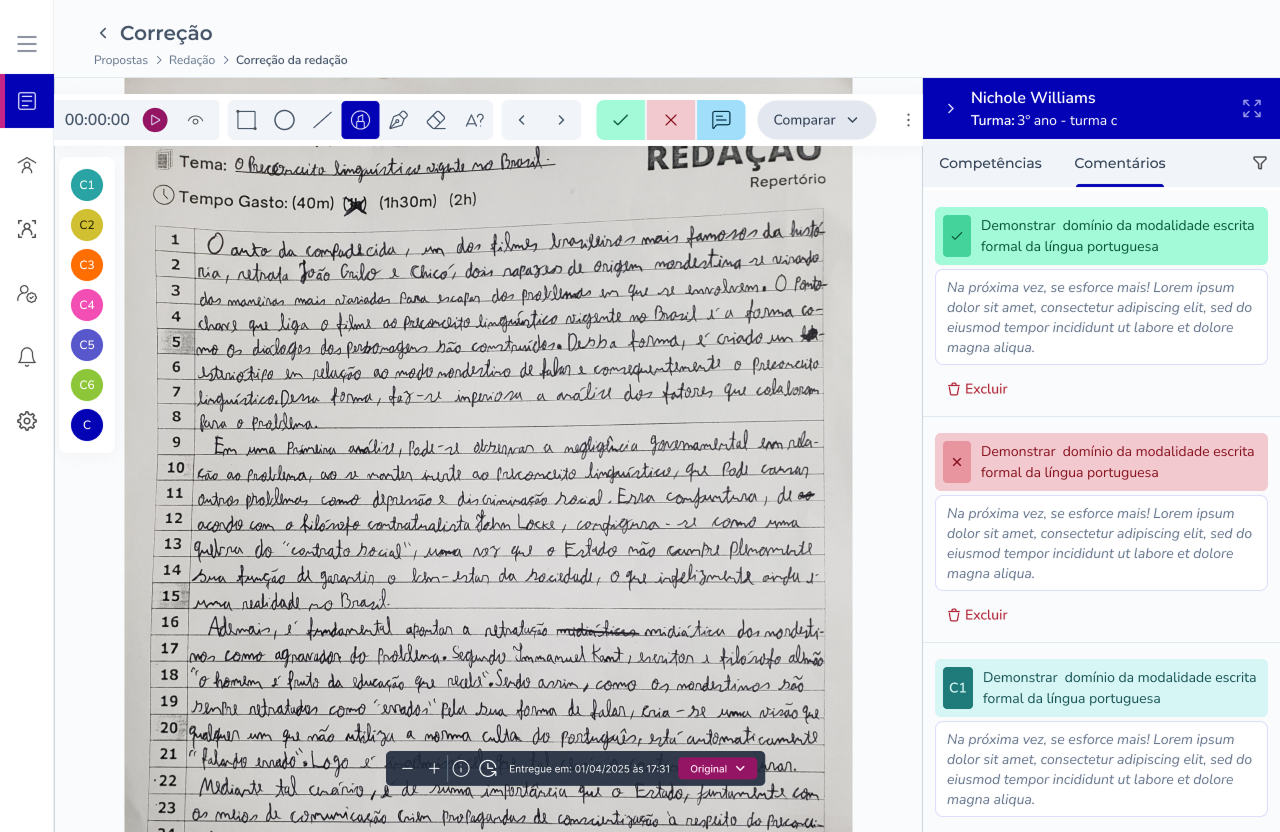Viewport: 1280px width, 832px height.
Task: Select the pen annotation tool
Action: tap(398, 120)
